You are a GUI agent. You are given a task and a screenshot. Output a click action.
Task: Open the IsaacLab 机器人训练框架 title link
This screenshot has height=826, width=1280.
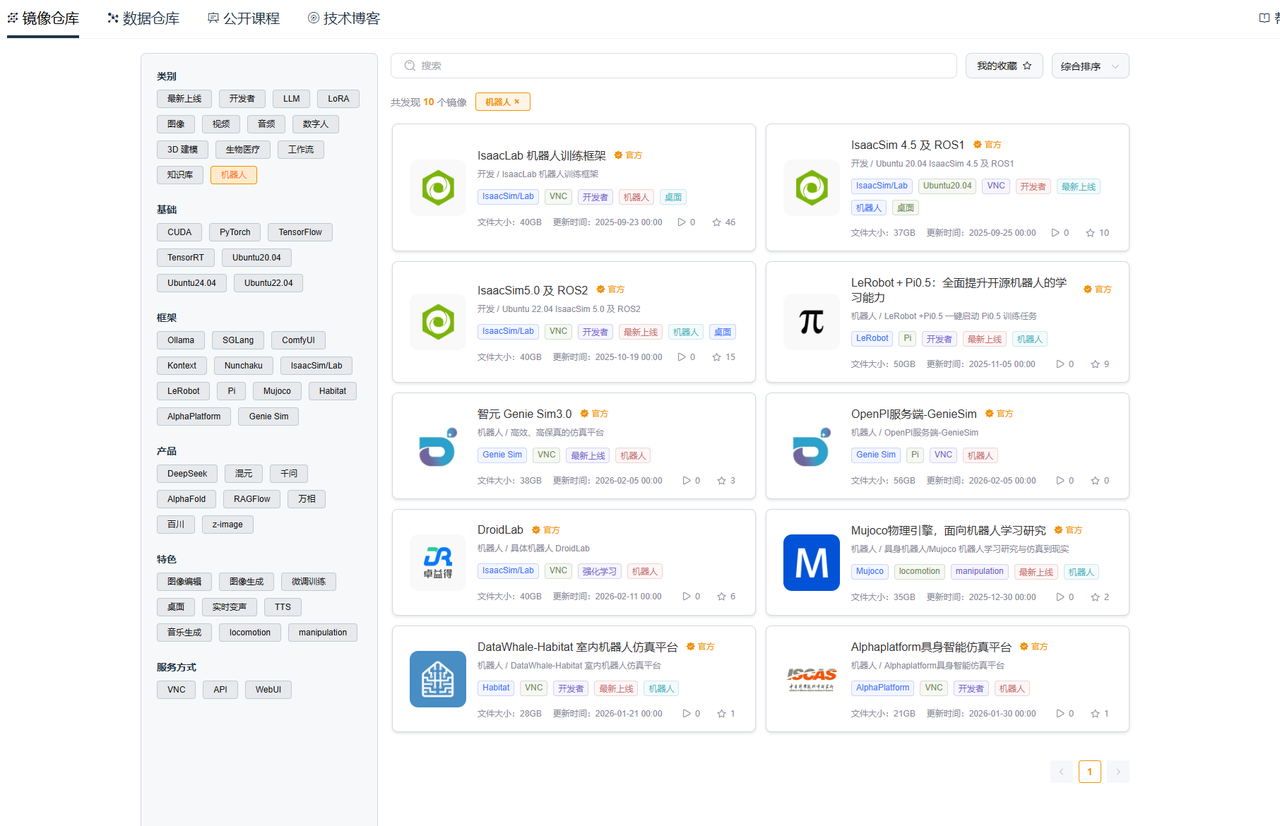click(x=541, y=156)
